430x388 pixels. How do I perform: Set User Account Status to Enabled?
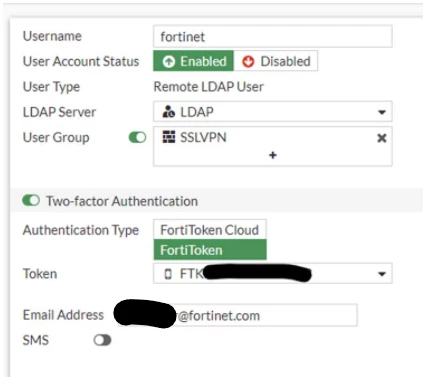(194, 61)
